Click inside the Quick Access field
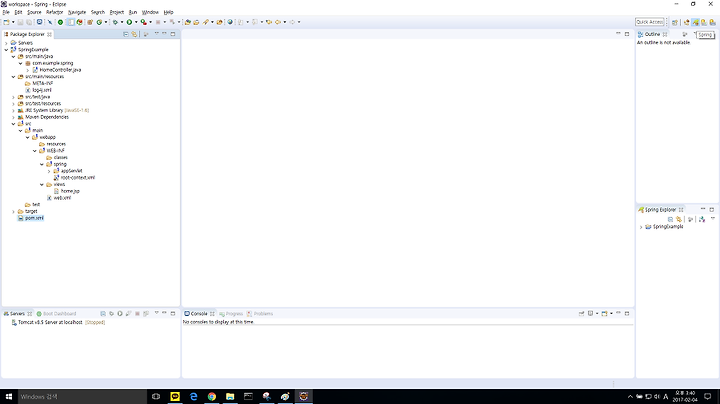Image resolution: width=720 pixels, height=404 pixels. tap(650, 22)
